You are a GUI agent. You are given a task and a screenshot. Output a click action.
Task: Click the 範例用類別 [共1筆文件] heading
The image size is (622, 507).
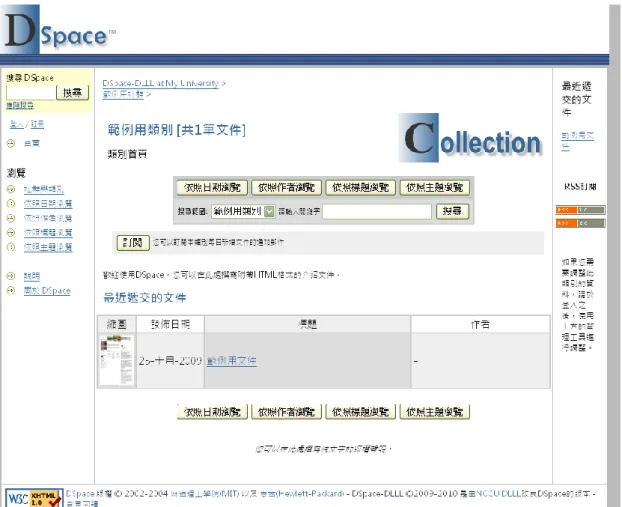[177, 130]
